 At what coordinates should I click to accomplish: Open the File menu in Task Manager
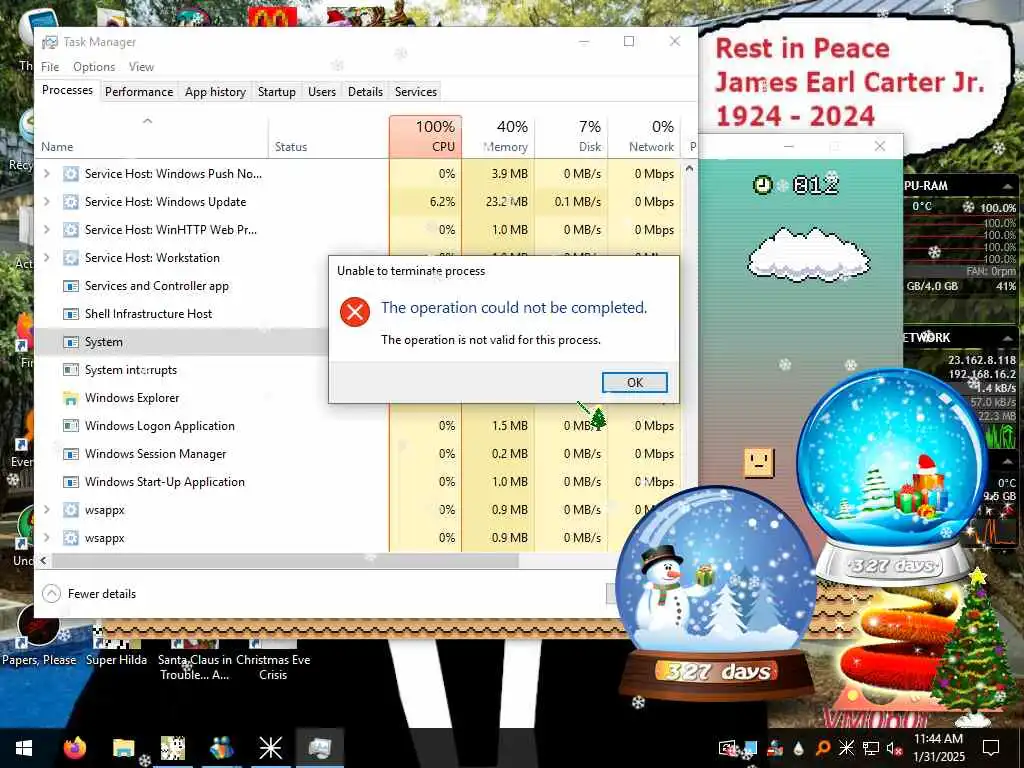pyautogui.click(x=50, y=67)
